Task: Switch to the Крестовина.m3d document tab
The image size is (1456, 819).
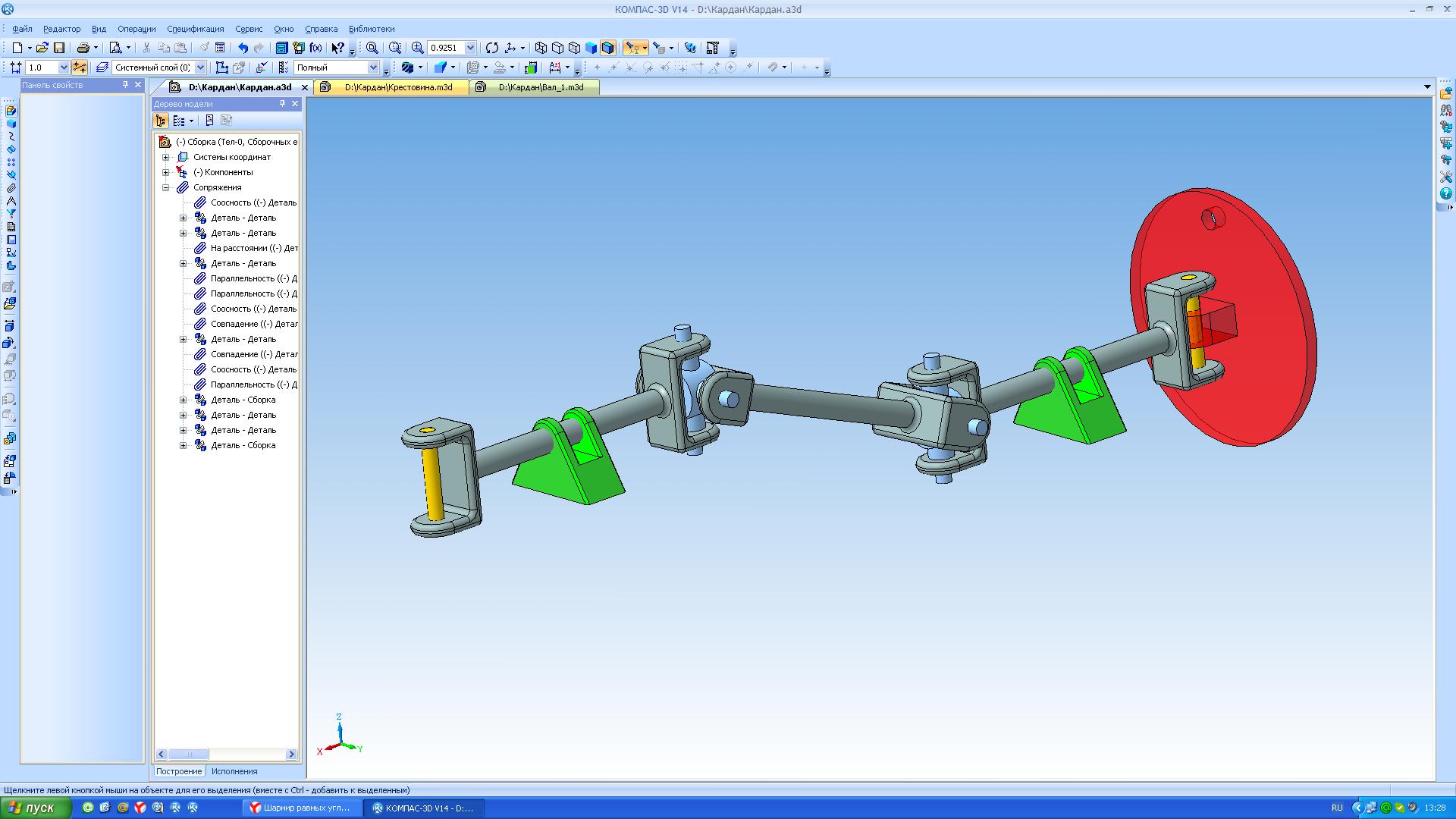Action: coord(391,87)
